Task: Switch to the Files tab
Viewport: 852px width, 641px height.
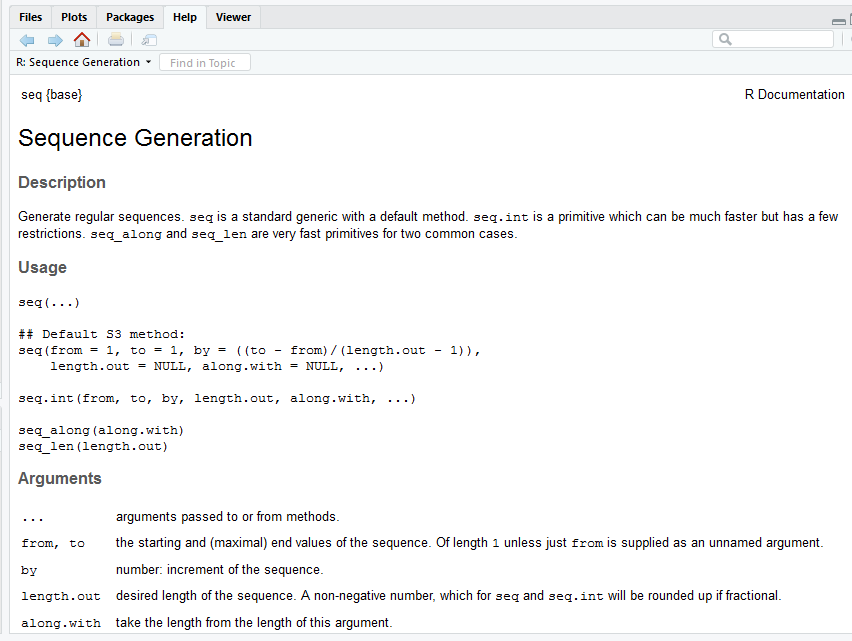Action: click(x=31, y=17)
